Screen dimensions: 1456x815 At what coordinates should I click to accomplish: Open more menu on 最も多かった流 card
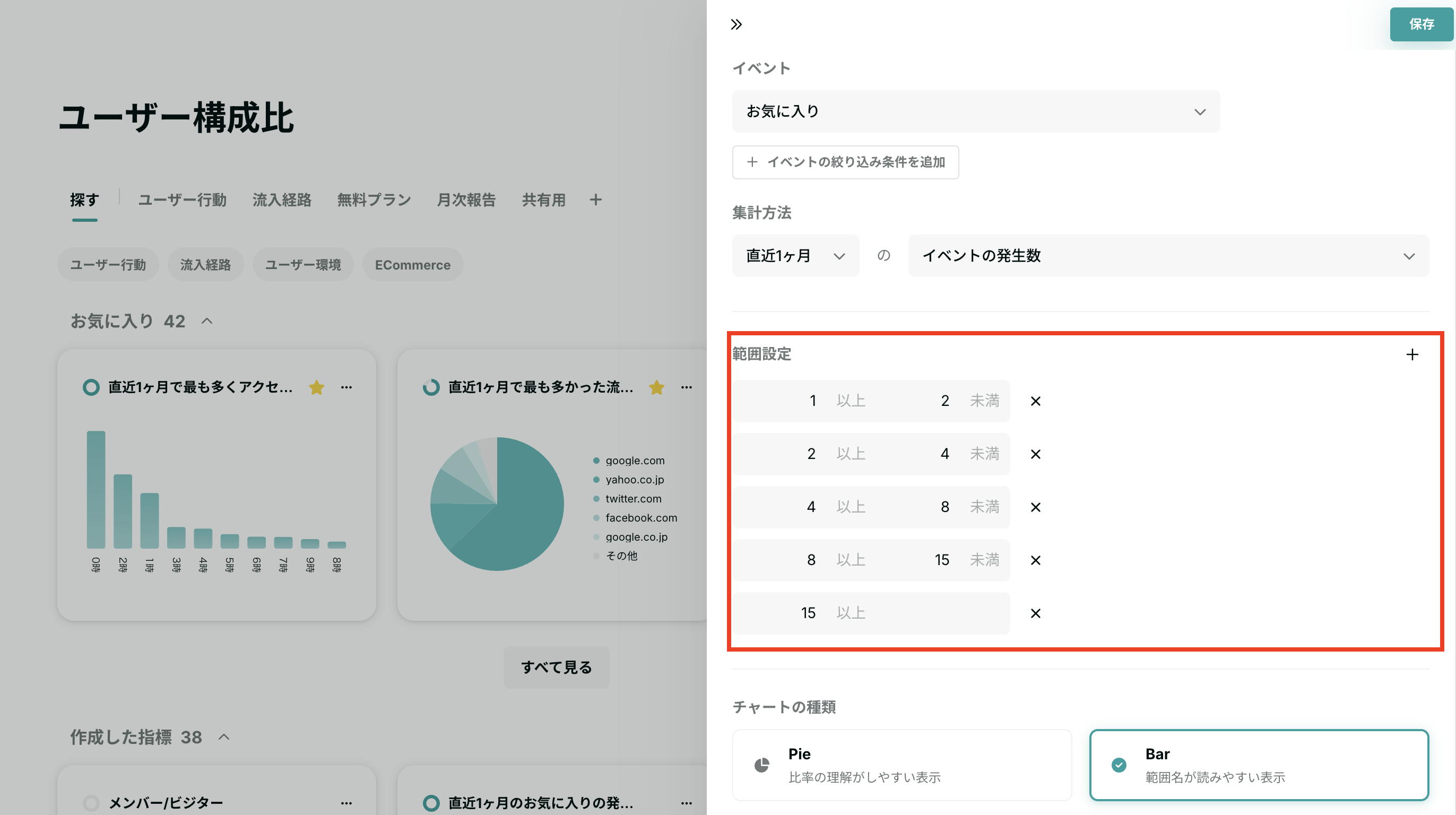pyautogui.click(x=686, y=387)
